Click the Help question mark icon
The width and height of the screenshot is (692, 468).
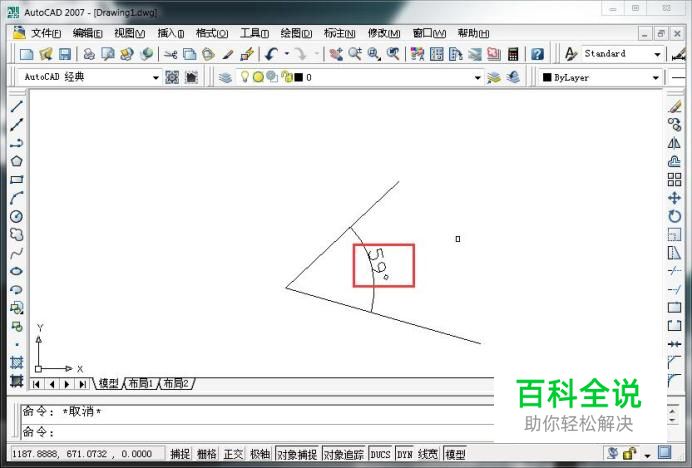coord(537,54)
